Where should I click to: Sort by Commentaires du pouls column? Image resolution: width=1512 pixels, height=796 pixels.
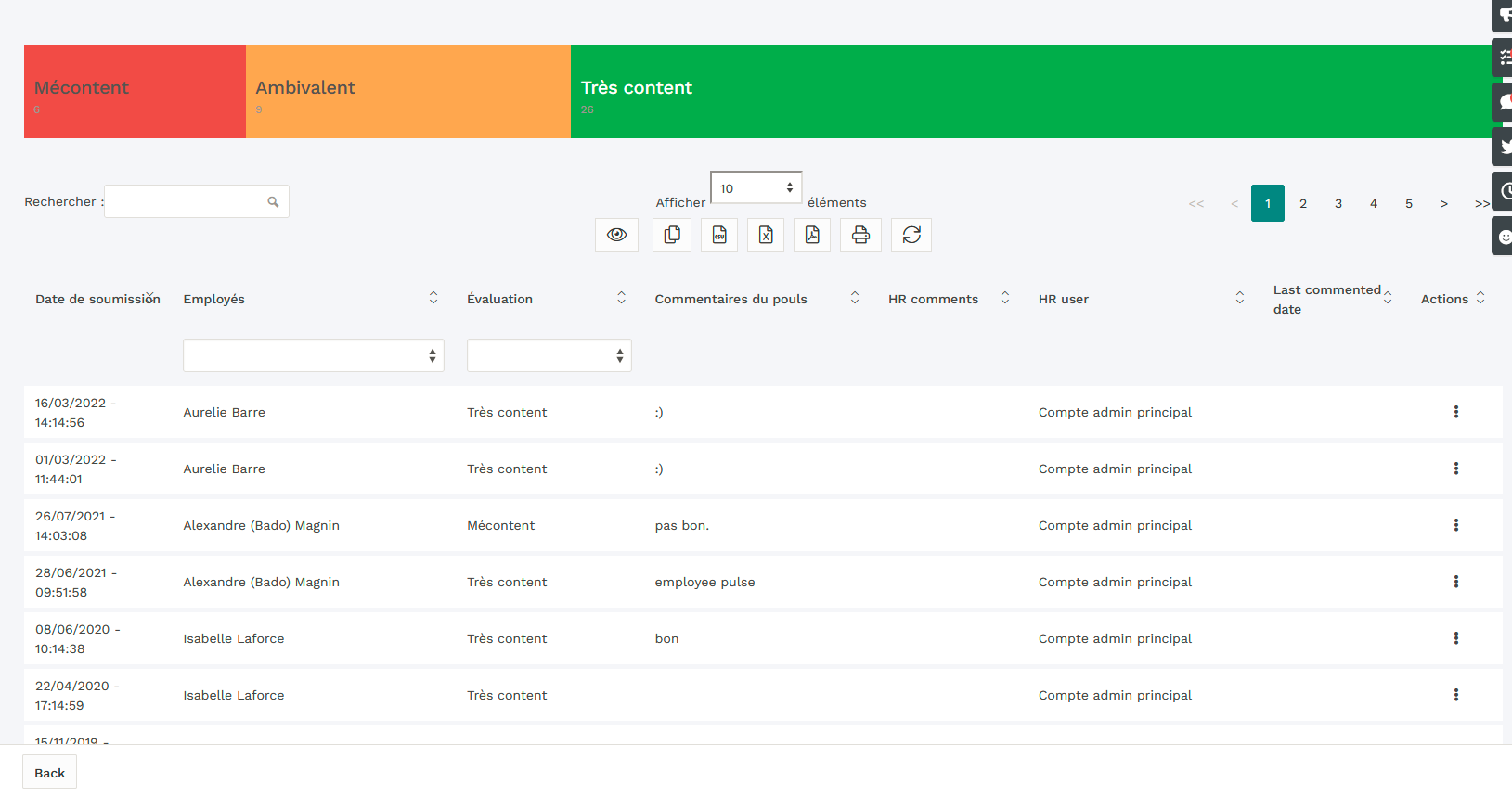tap(731, 299)
